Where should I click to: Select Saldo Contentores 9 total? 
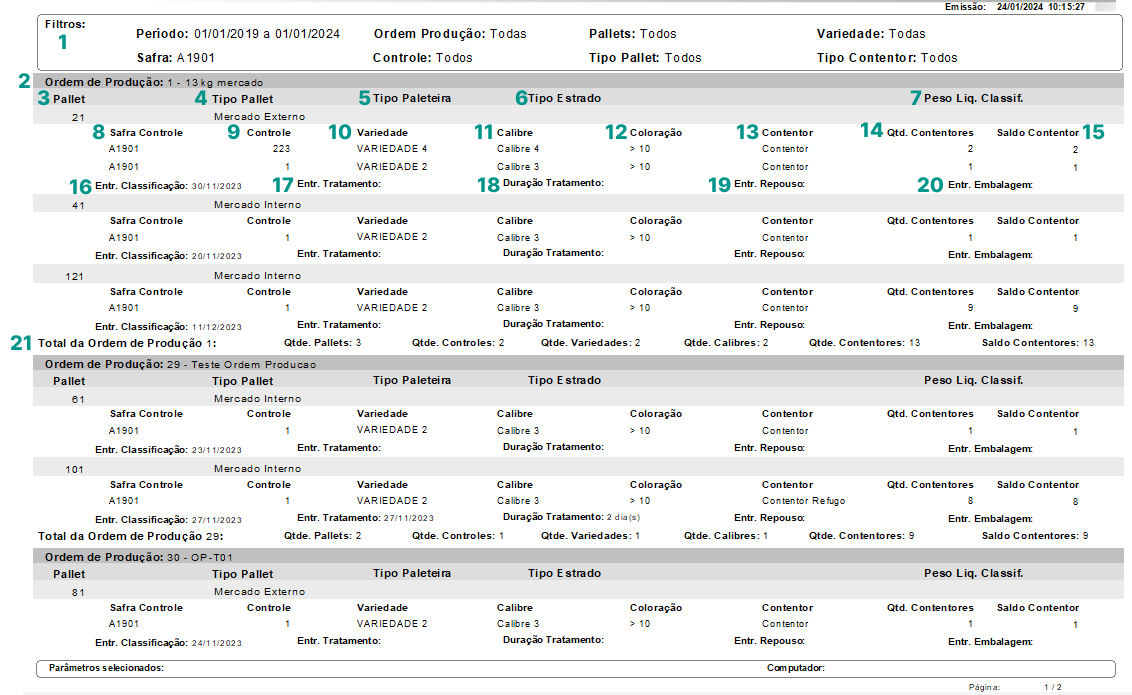click(x=1035, y=536)
